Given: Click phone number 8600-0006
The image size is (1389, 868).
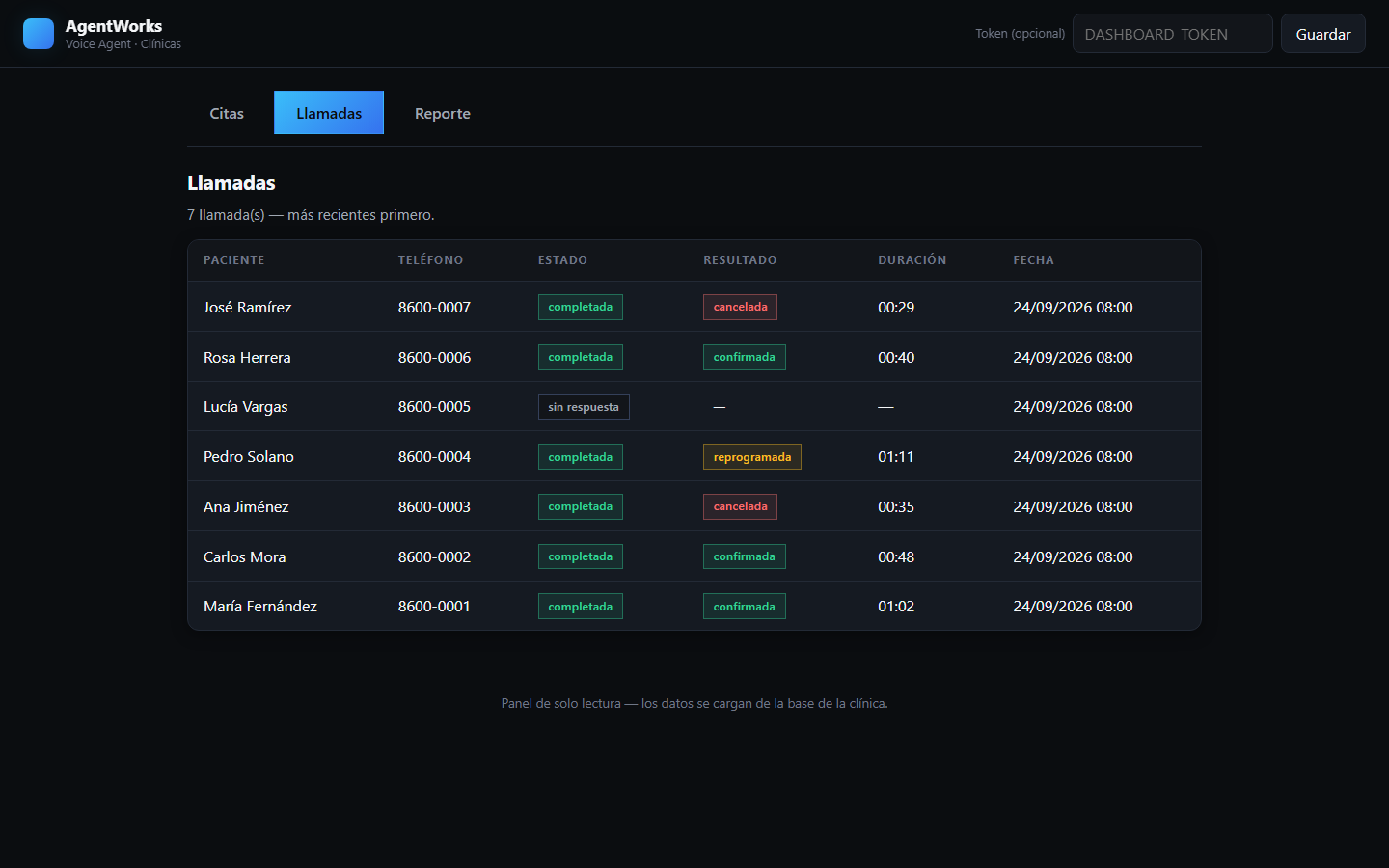Looking at the screenshot, I should tap(434, 357).
